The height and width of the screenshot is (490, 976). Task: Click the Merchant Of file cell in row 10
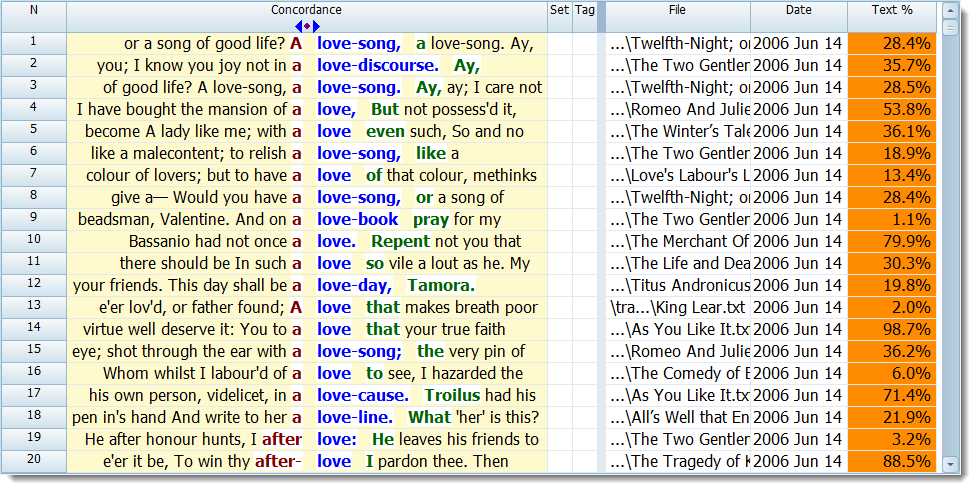(x=678, y=241)
